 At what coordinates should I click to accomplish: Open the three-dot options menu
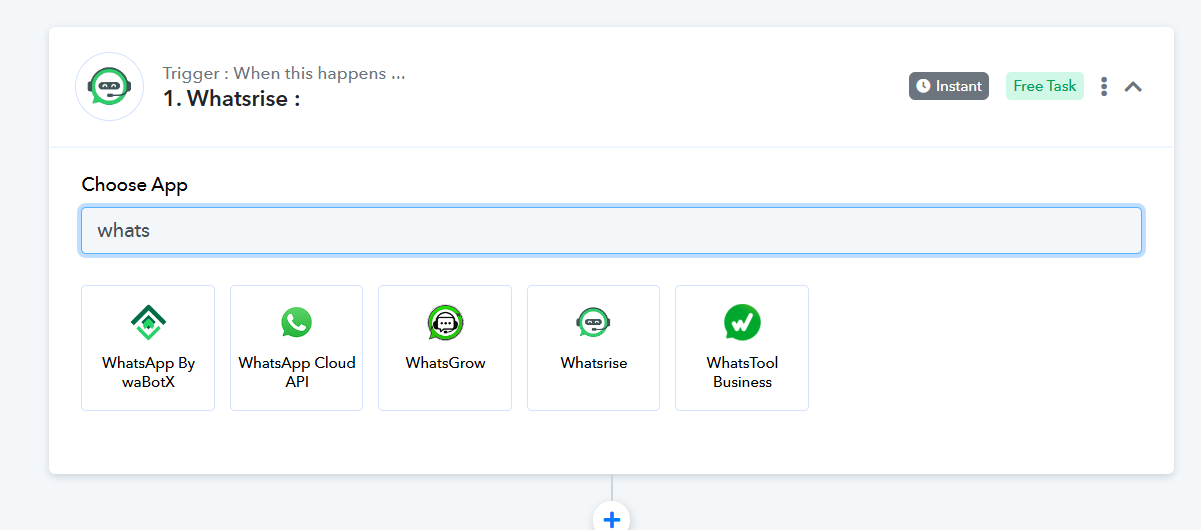coord(1104,86)
